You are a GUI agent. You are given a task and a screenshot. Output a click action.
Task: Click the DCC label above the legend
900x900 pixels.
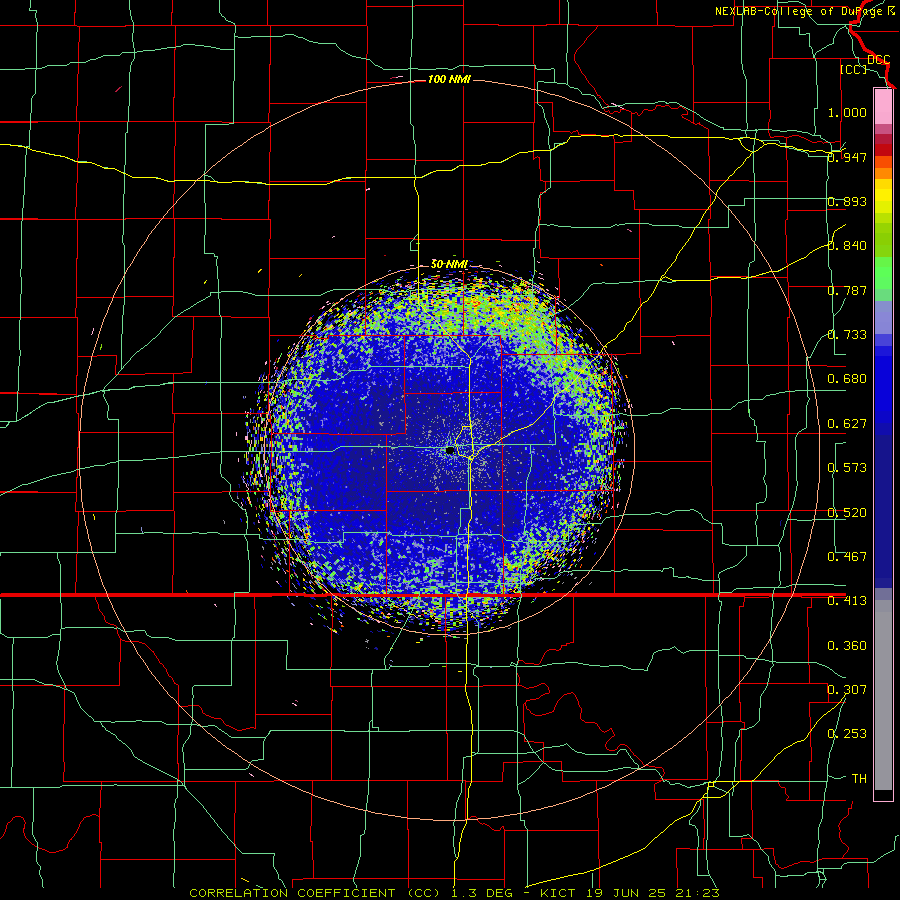point(878,60)
